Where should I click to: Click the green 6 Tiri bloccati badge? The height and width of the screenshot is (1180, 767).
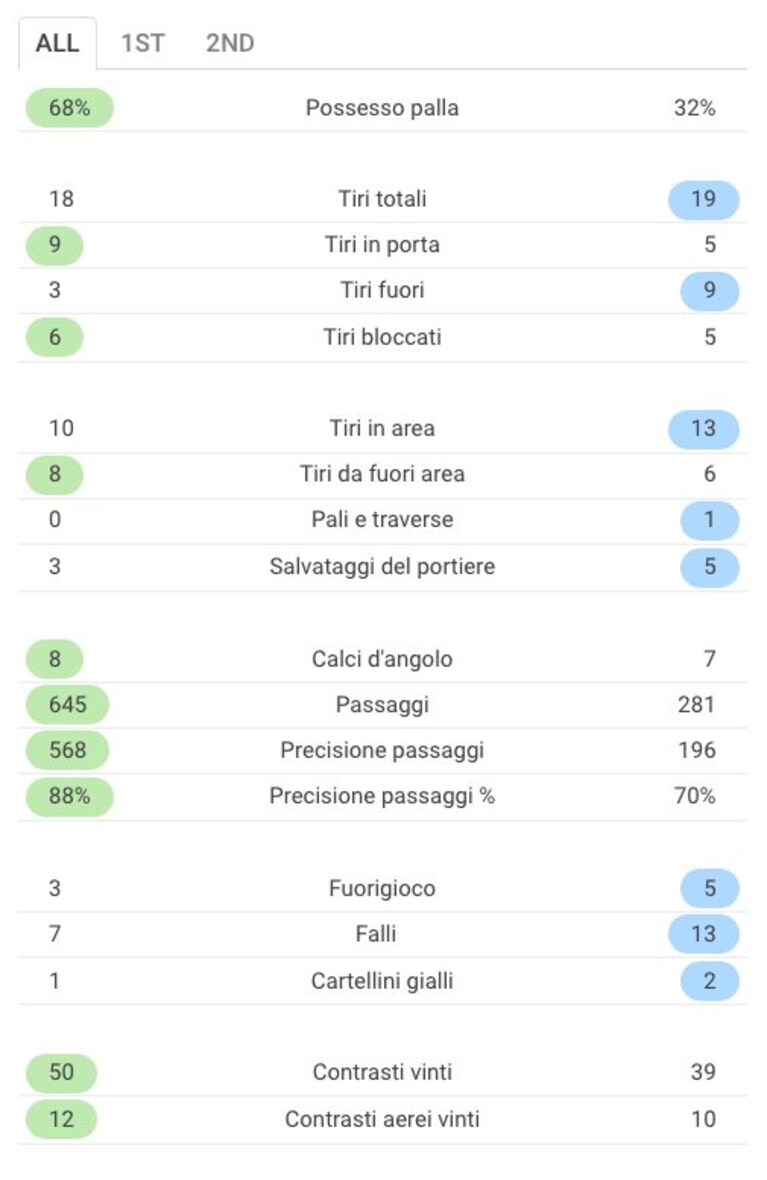[x=54, y=337]
